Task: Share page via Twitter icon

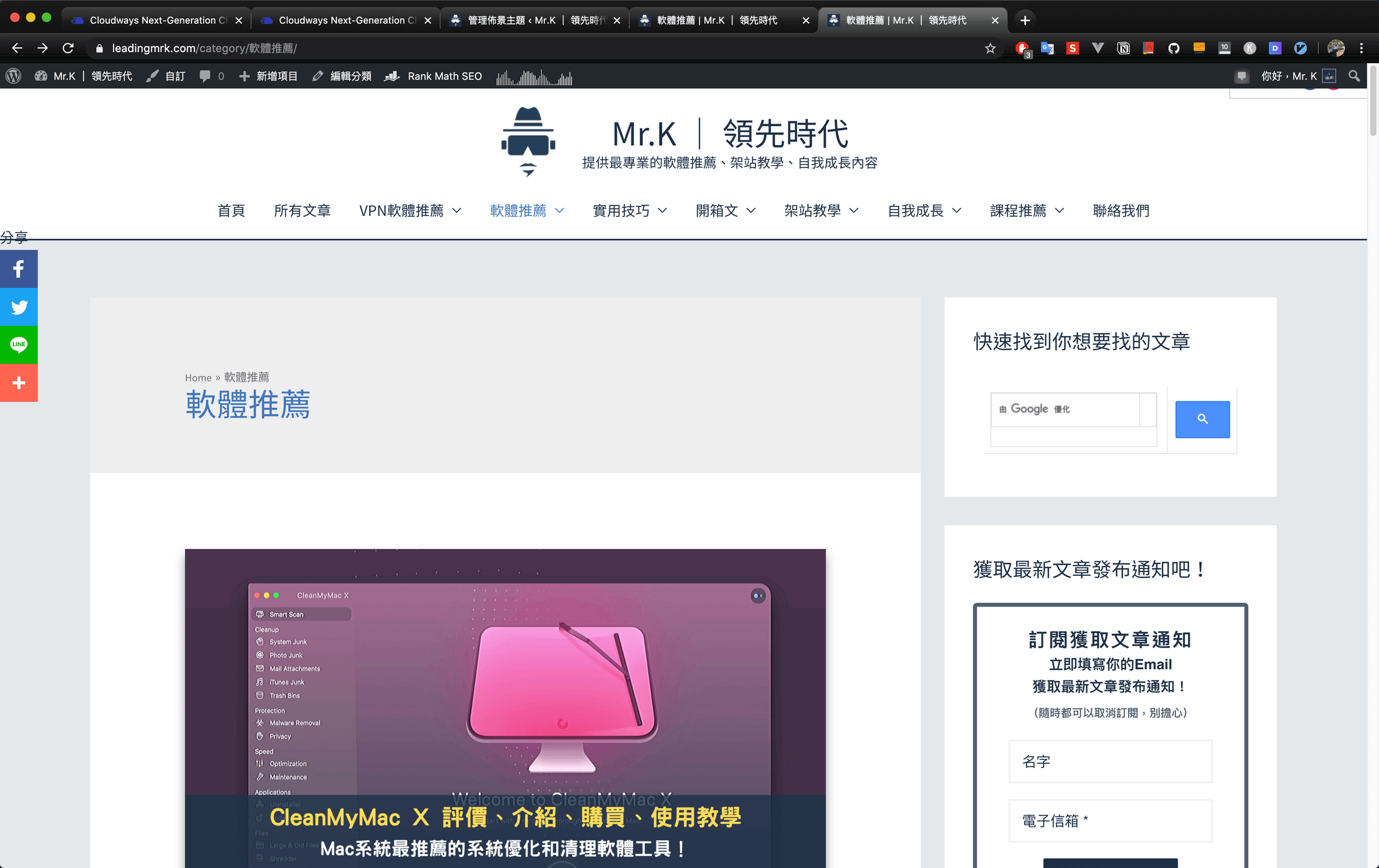Action: coord(19,307)
